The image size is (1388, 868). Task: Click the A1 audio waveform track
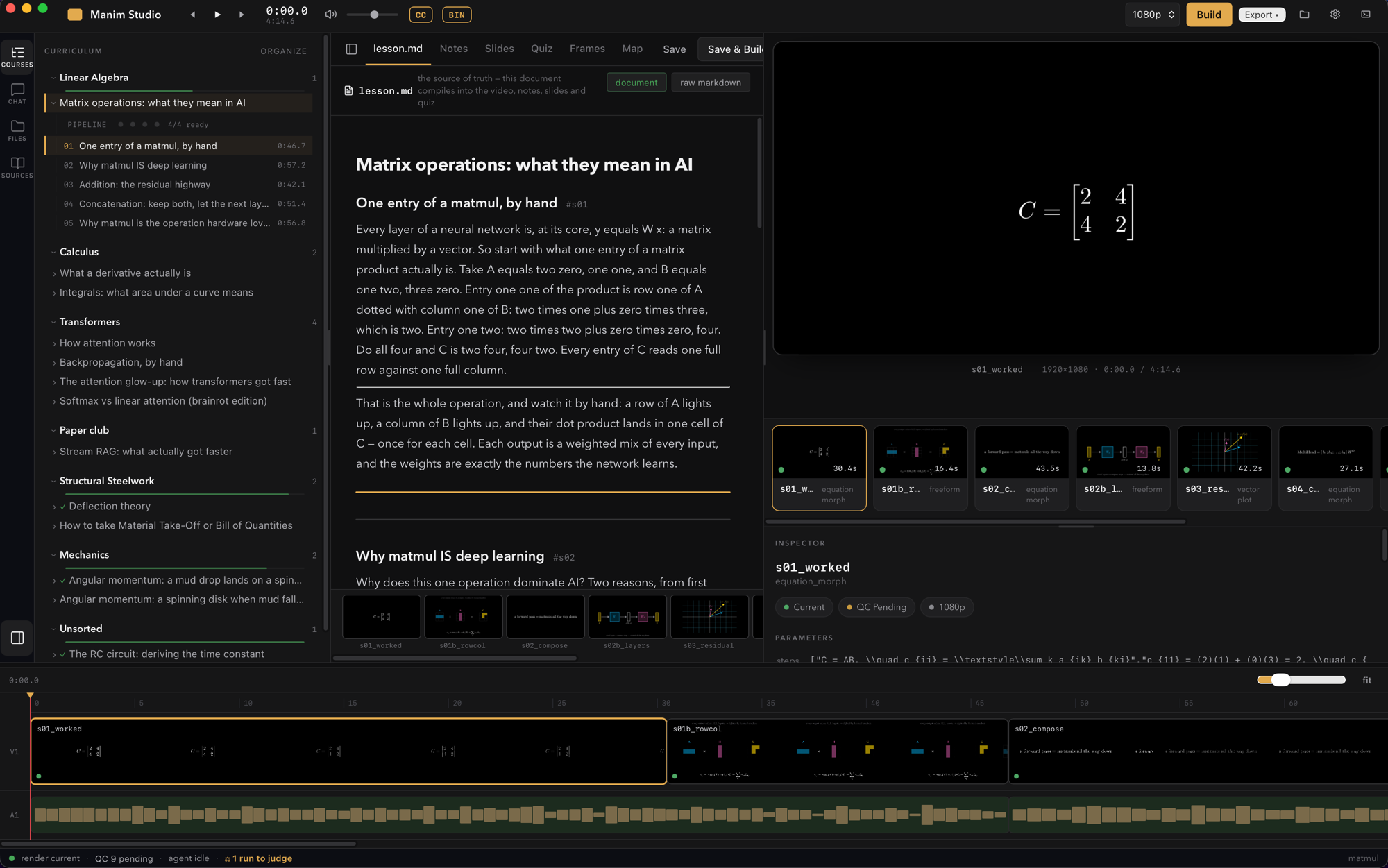708,815
